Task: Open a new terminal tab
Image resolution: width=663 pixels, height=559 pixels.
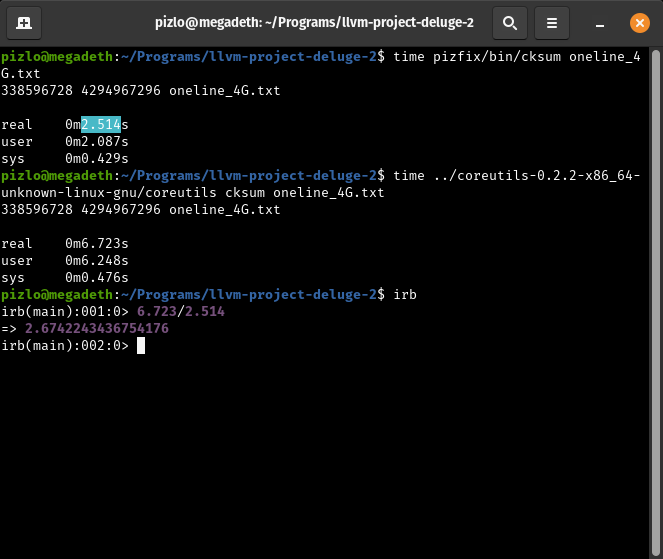Action: pyautogui.click(x=24, y=23)
